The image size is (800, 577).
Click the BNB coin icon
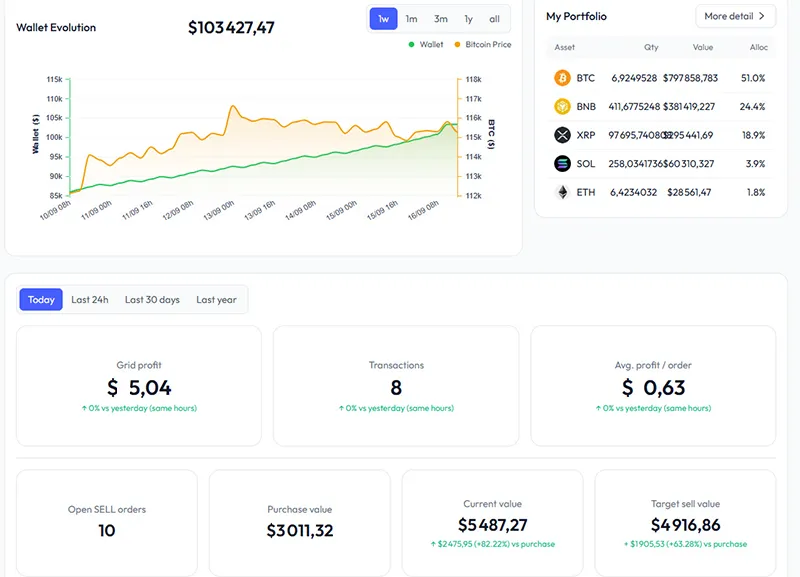pyautogui.click(x=562, y=106)
